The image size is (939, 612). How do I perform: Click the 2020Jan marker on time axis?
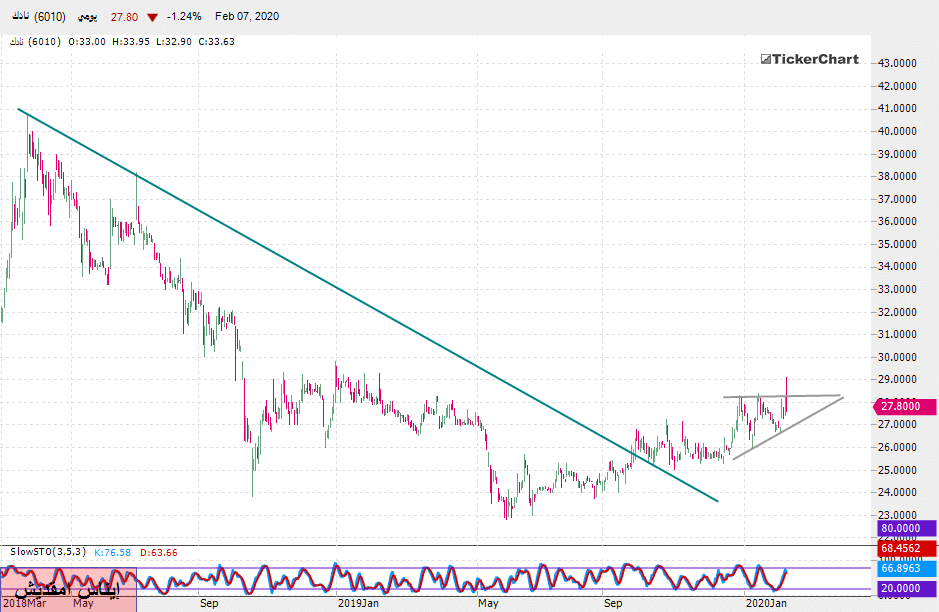(765, 604)
